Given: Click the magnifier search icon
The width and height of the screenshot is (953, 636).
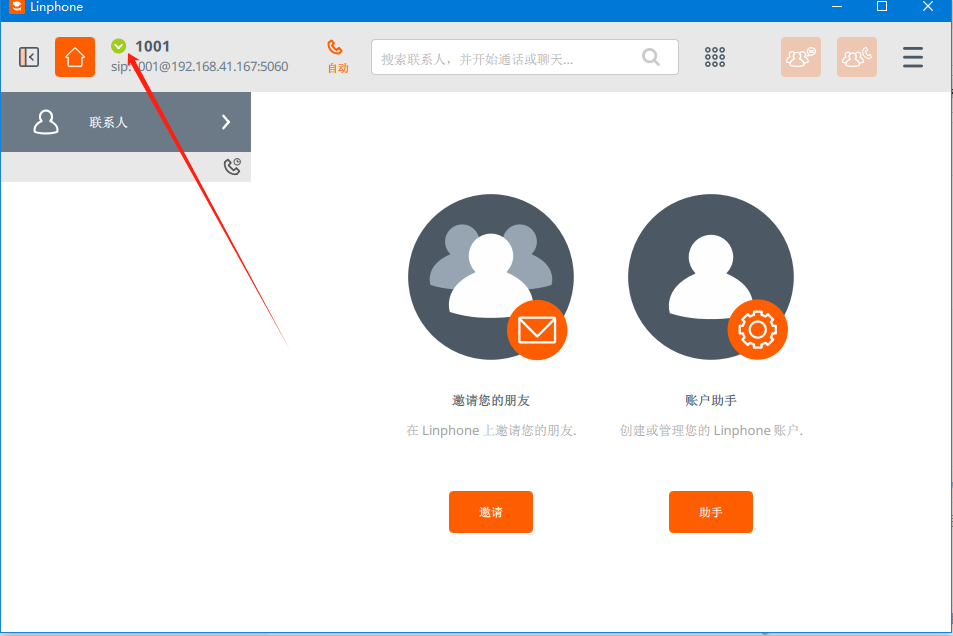Looking at the screenshot, I should pyautogui.click(x=650, y=57).
